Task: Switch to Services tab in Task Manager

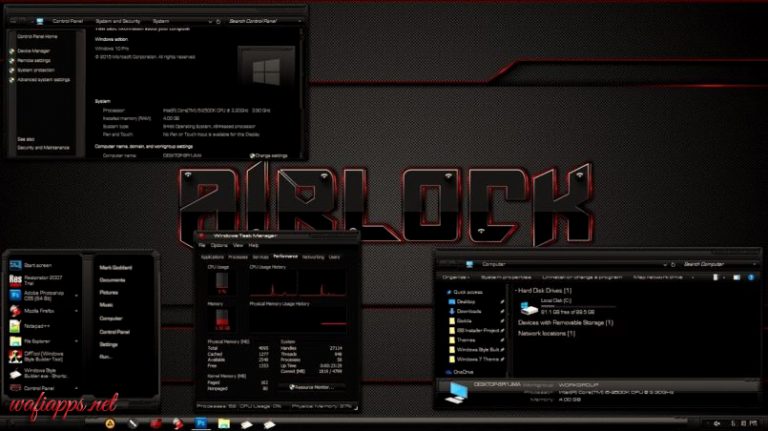Action: pos(261,257)
